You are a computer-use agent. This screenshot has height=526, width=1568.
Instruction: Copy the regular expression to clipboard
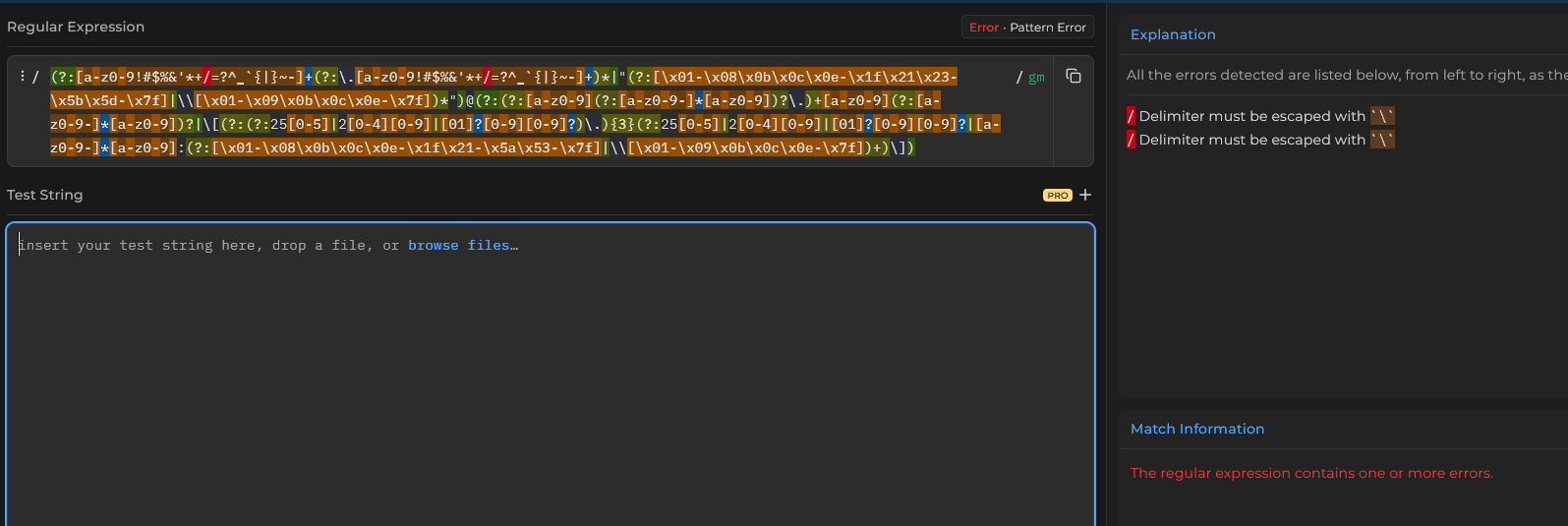1074,77
